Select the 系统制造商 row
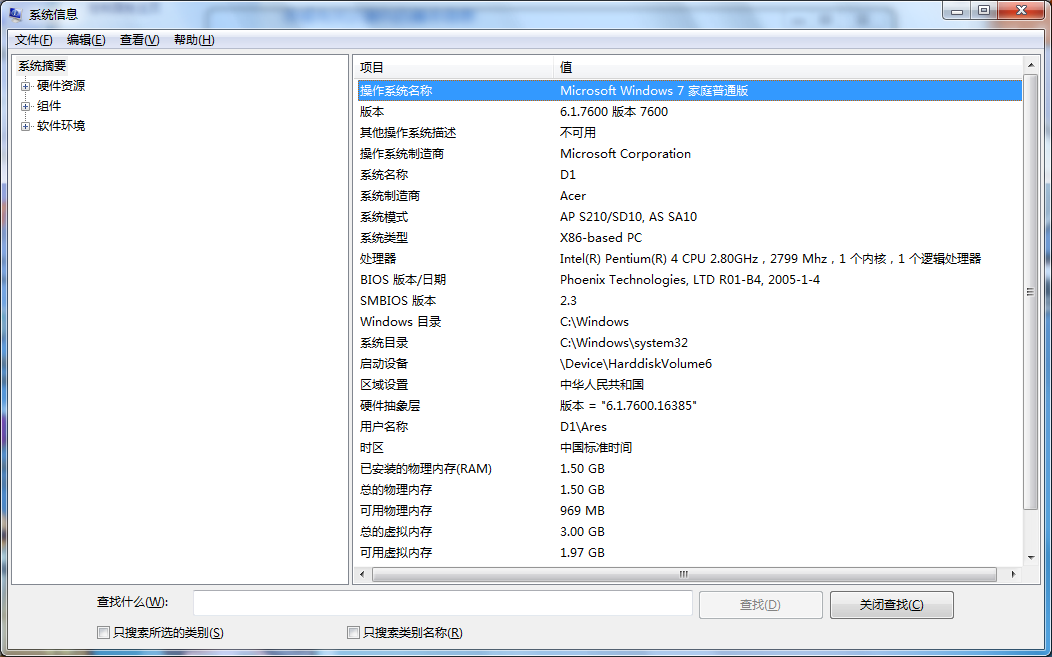The image size is (1052, 657). 689,196
